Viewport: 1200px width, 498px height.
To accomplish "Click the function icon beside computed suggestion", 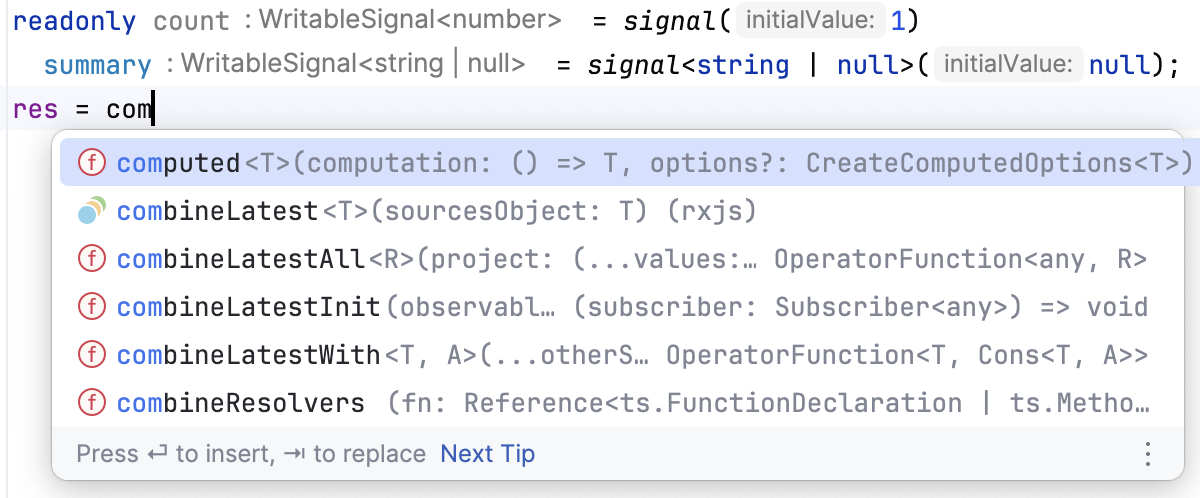I will (x=92, y=163).
